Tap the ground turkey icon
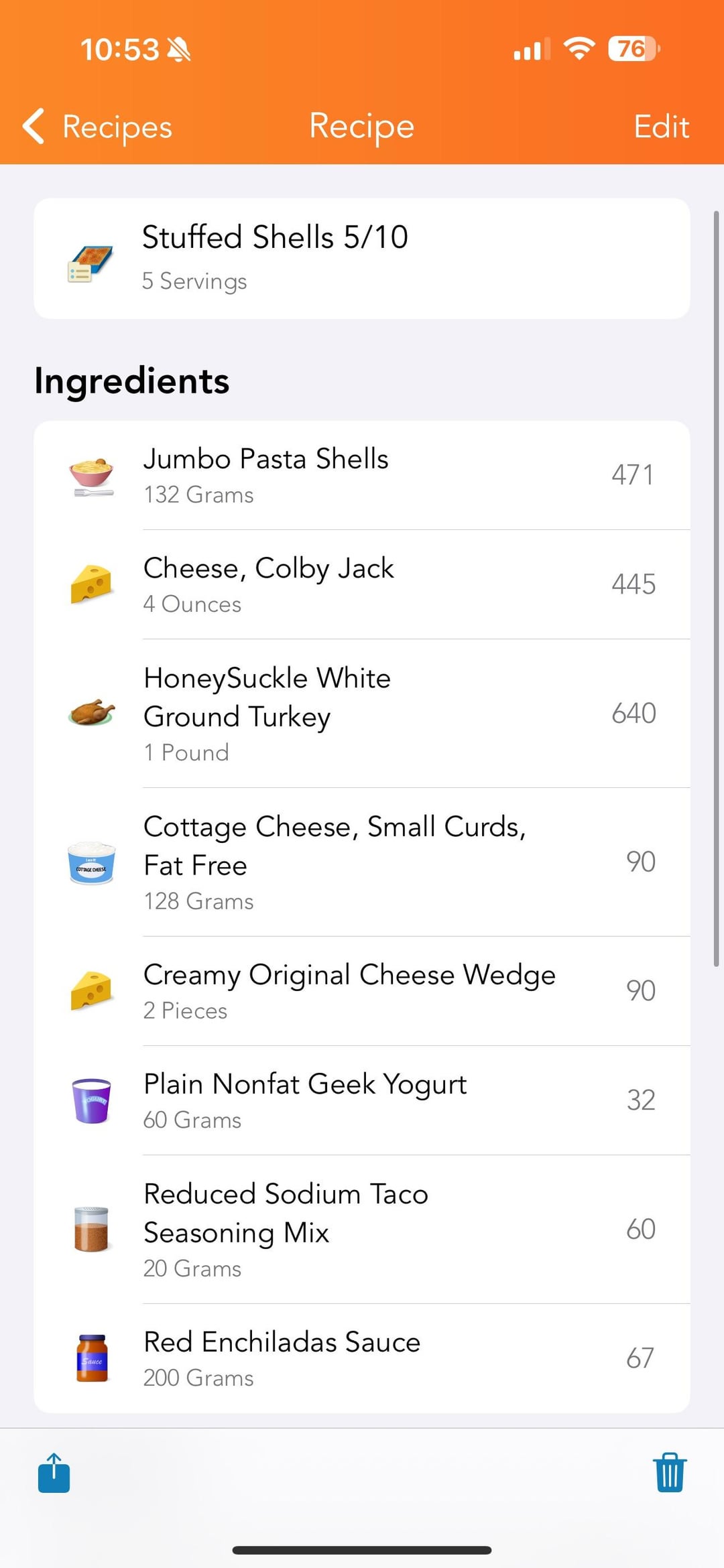Image resolution: width=724 pixels, height=1568 pixels. [91, 713]
